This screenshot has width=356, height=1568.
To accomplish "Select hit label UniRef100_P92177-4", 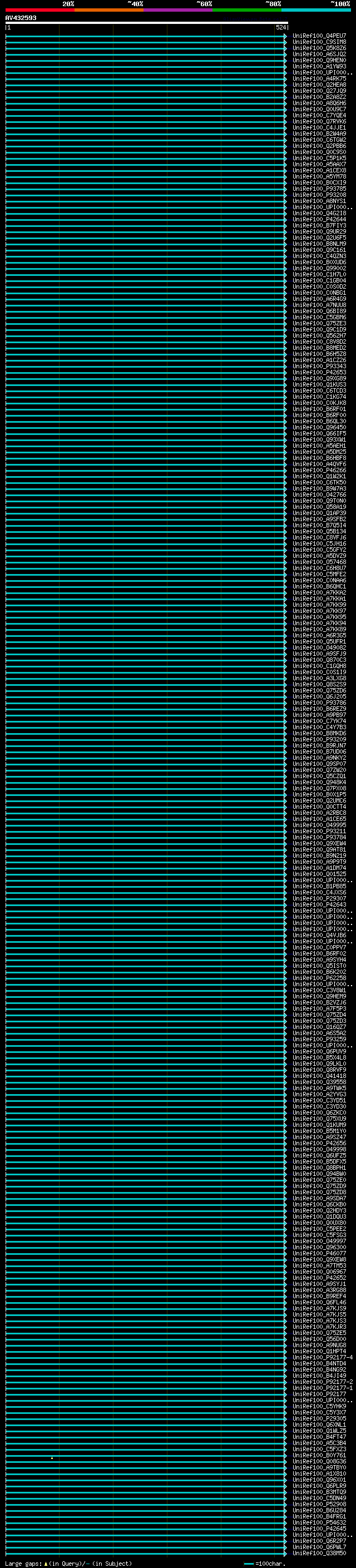I will tap(323, 1357).
